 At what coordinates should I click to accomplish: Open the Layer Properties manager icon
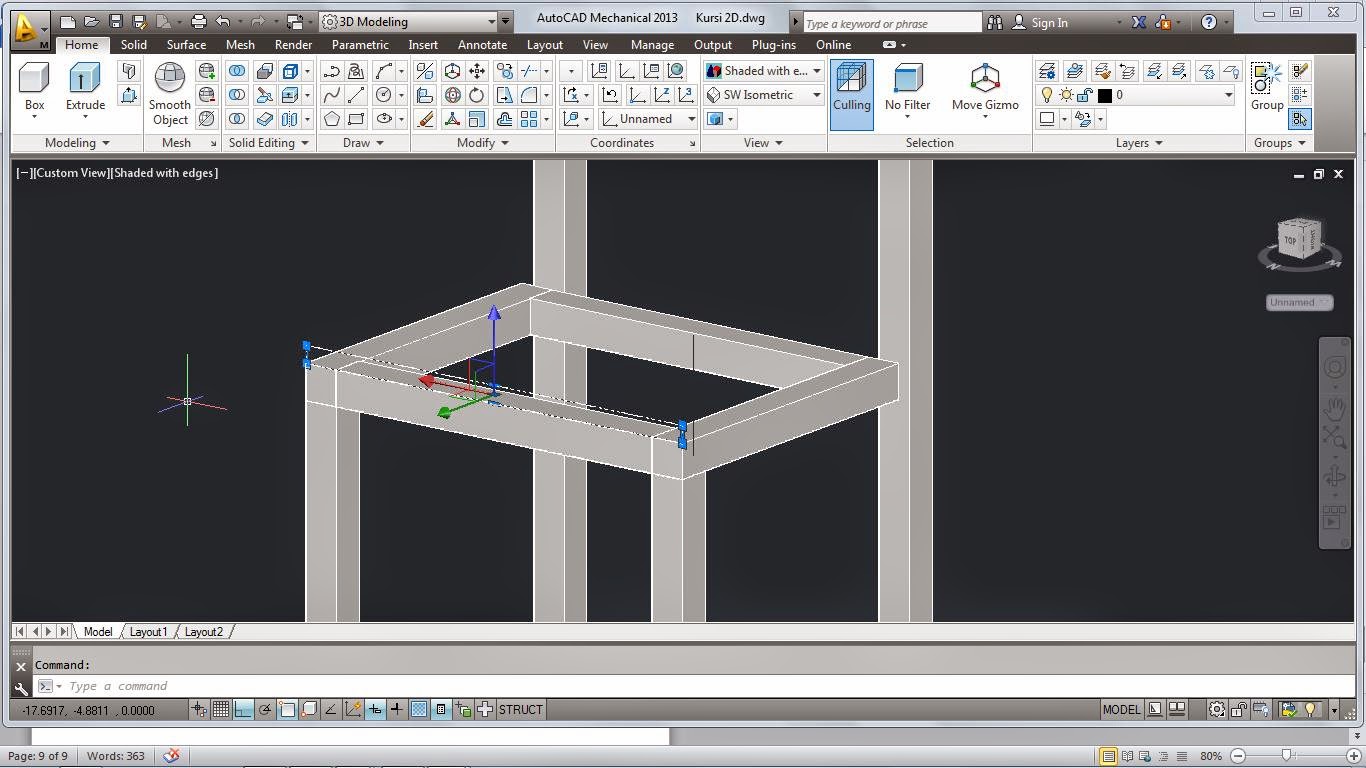(x=1048, y=71)
